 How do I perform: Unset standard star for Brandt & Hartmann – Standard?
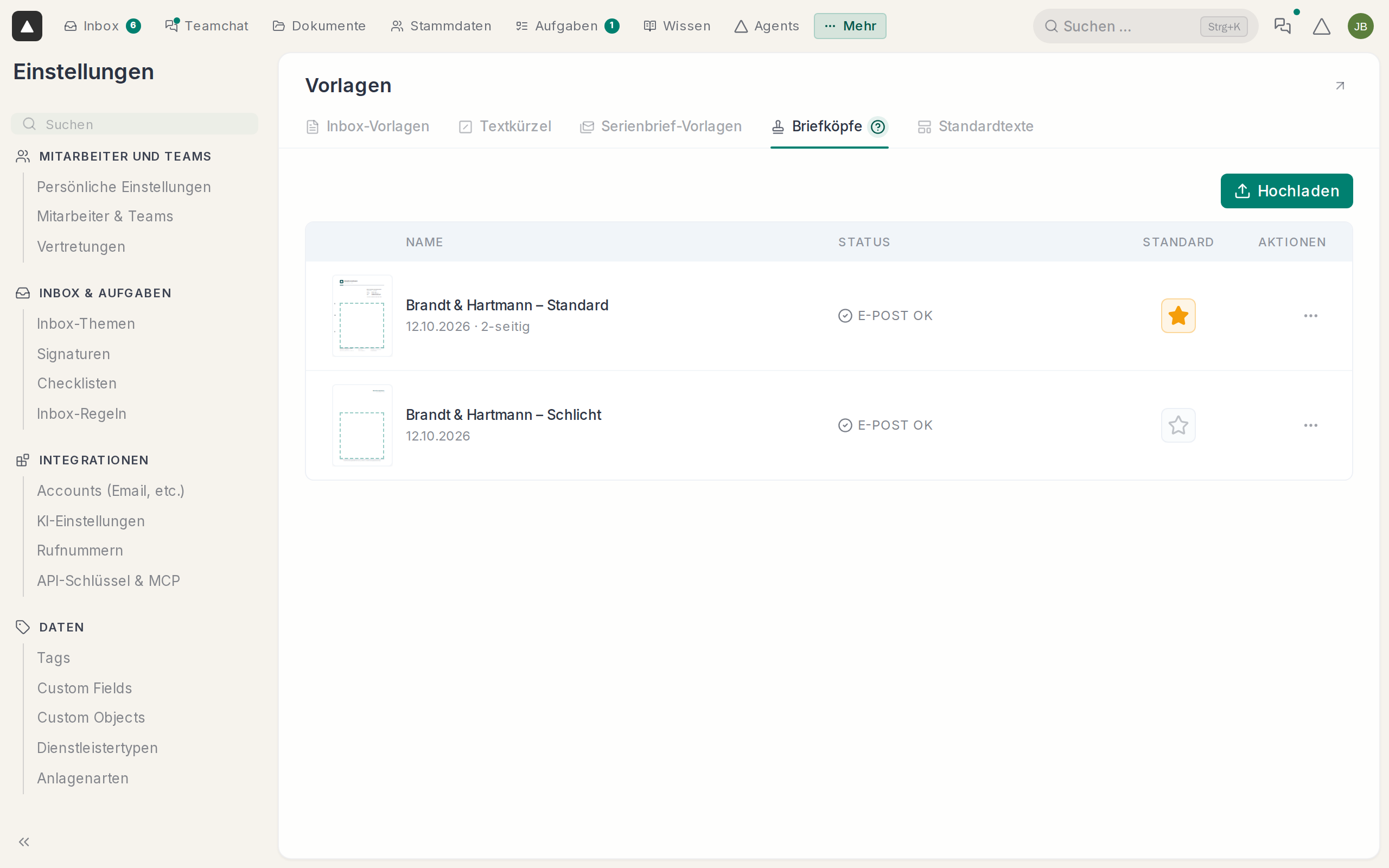pyautogui.click(x=1178, y=316)
